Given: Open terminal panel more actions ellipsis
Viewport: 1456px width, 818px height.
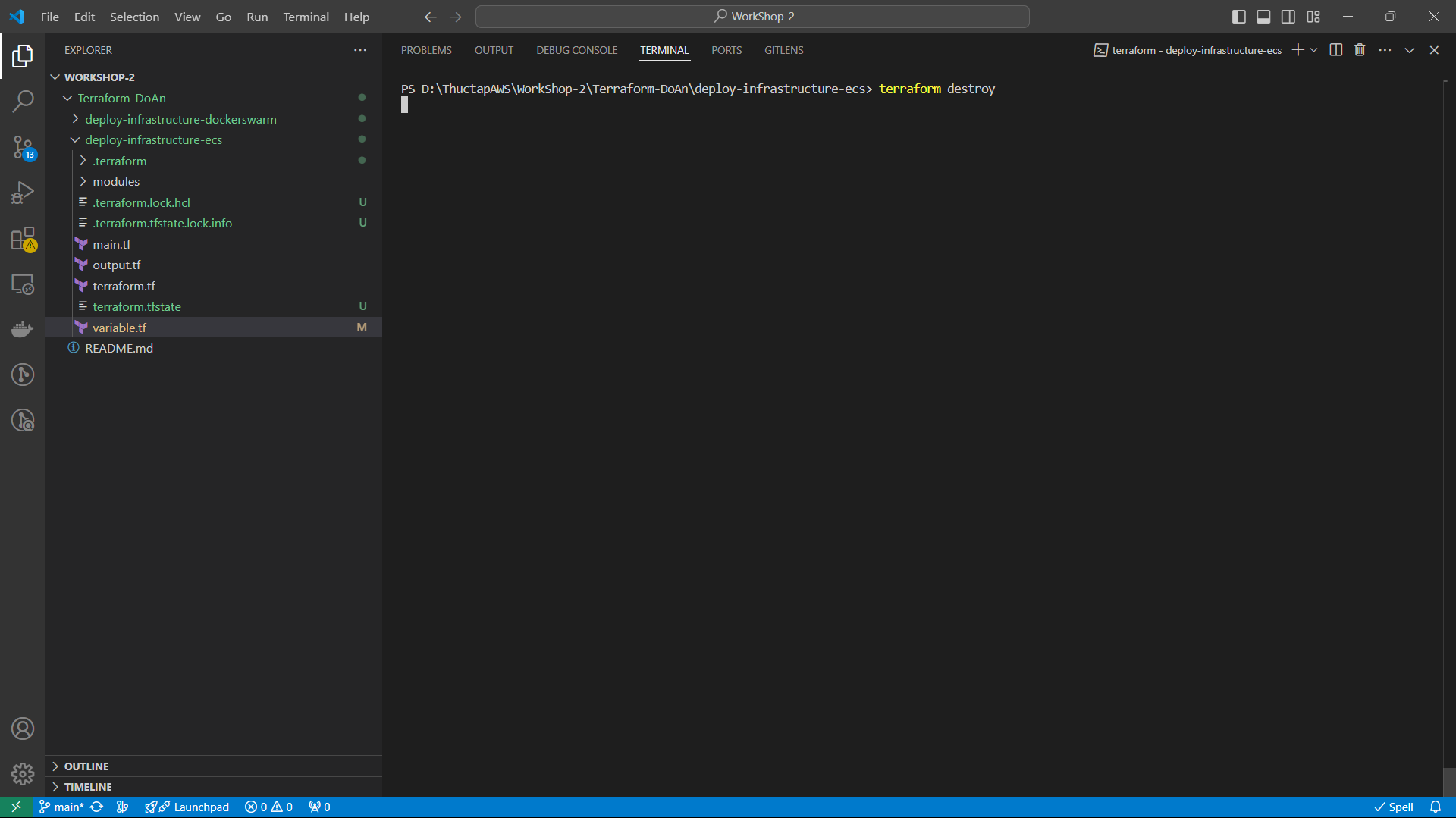Looking at the screenshot, I should point(1385,50).
